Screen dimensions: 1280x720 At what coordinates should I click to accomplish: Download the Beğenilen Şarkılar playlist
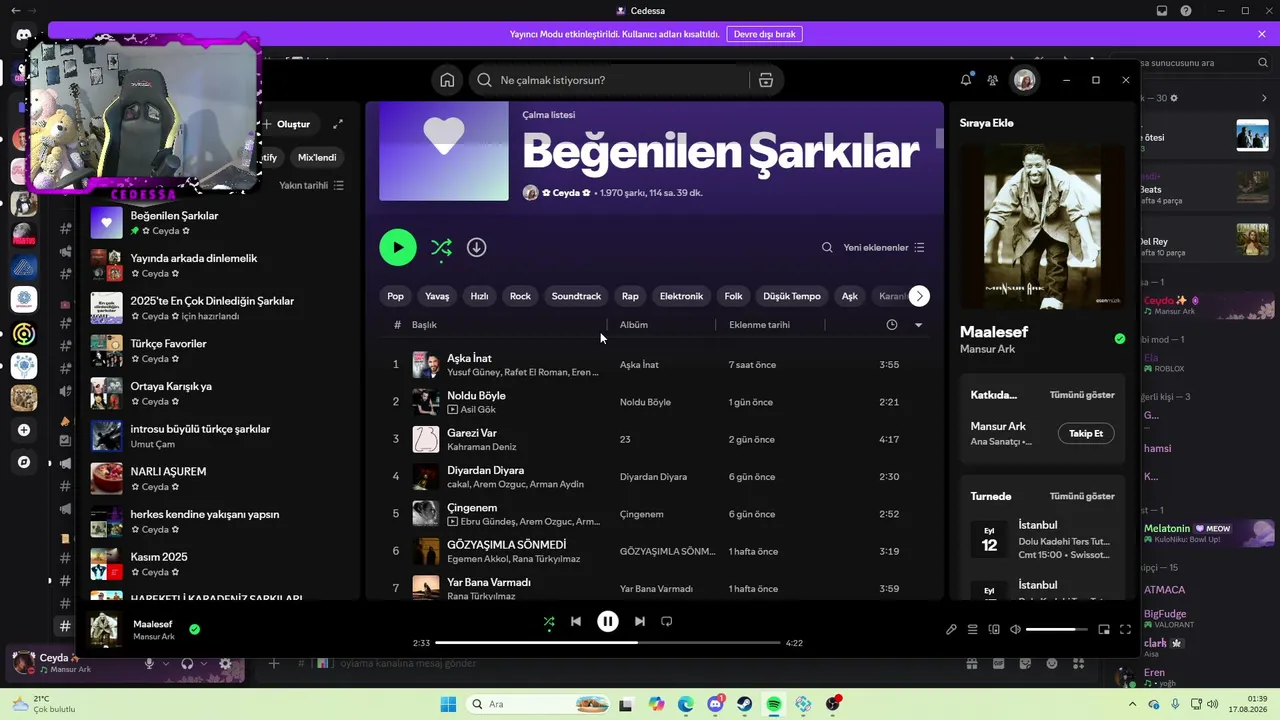(477, 247)
